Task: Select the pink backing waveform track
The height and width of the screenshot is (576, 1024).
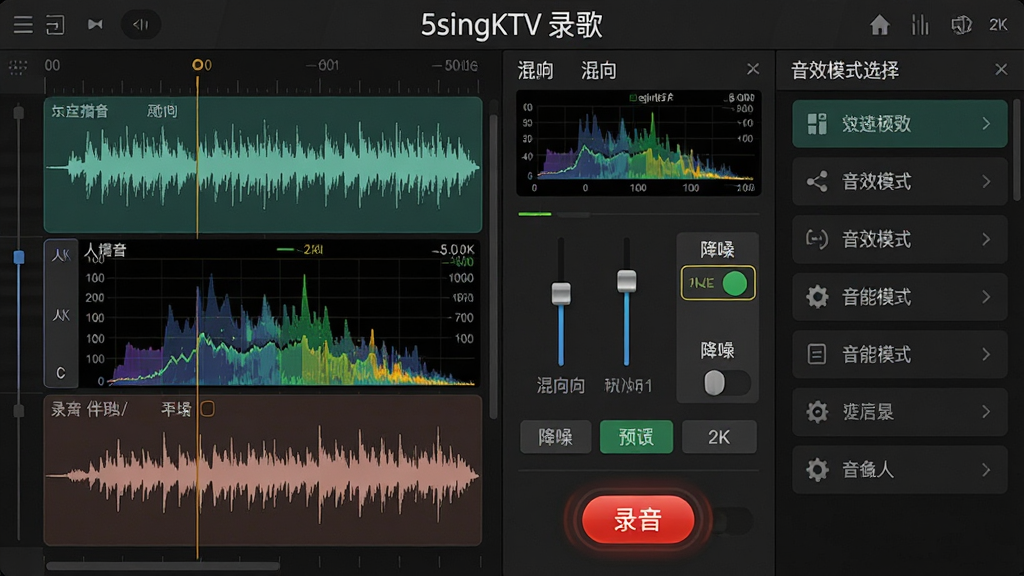Action: pyautogui.click(x=263, y=470)
